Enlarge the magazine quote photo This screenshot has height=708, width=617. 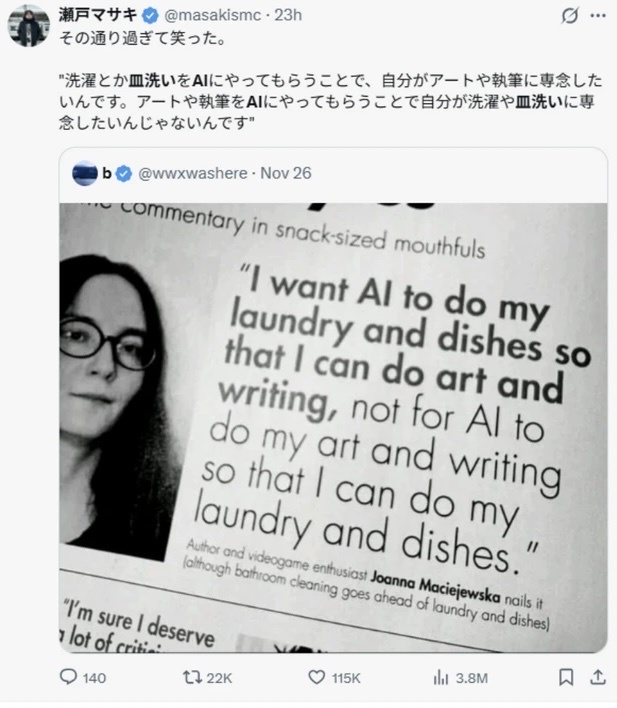(333, 428)
